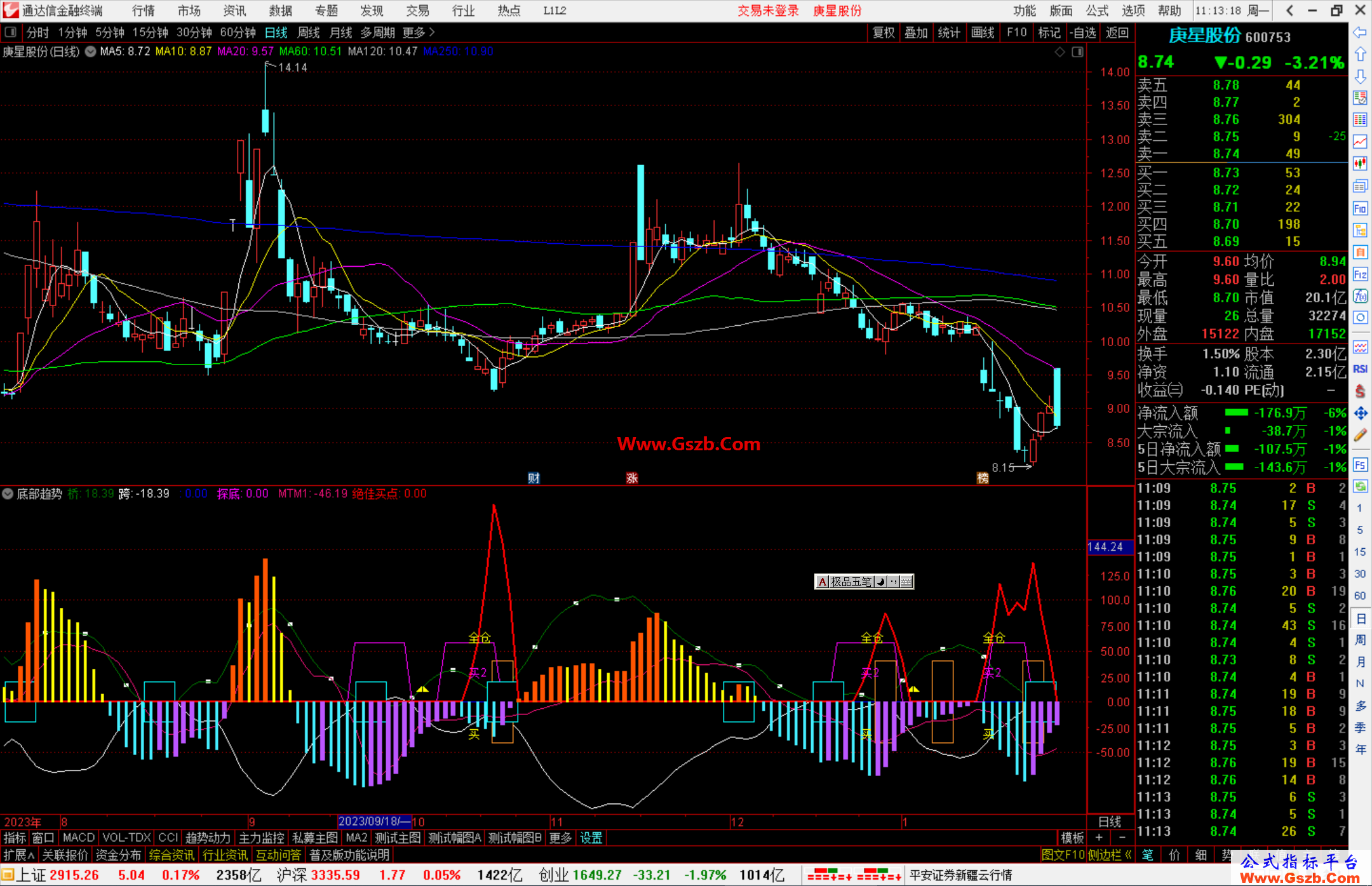This screenshot has width=1372, height=886.
Task: Open the 行情 menu
Action: [x=144, y=11]
